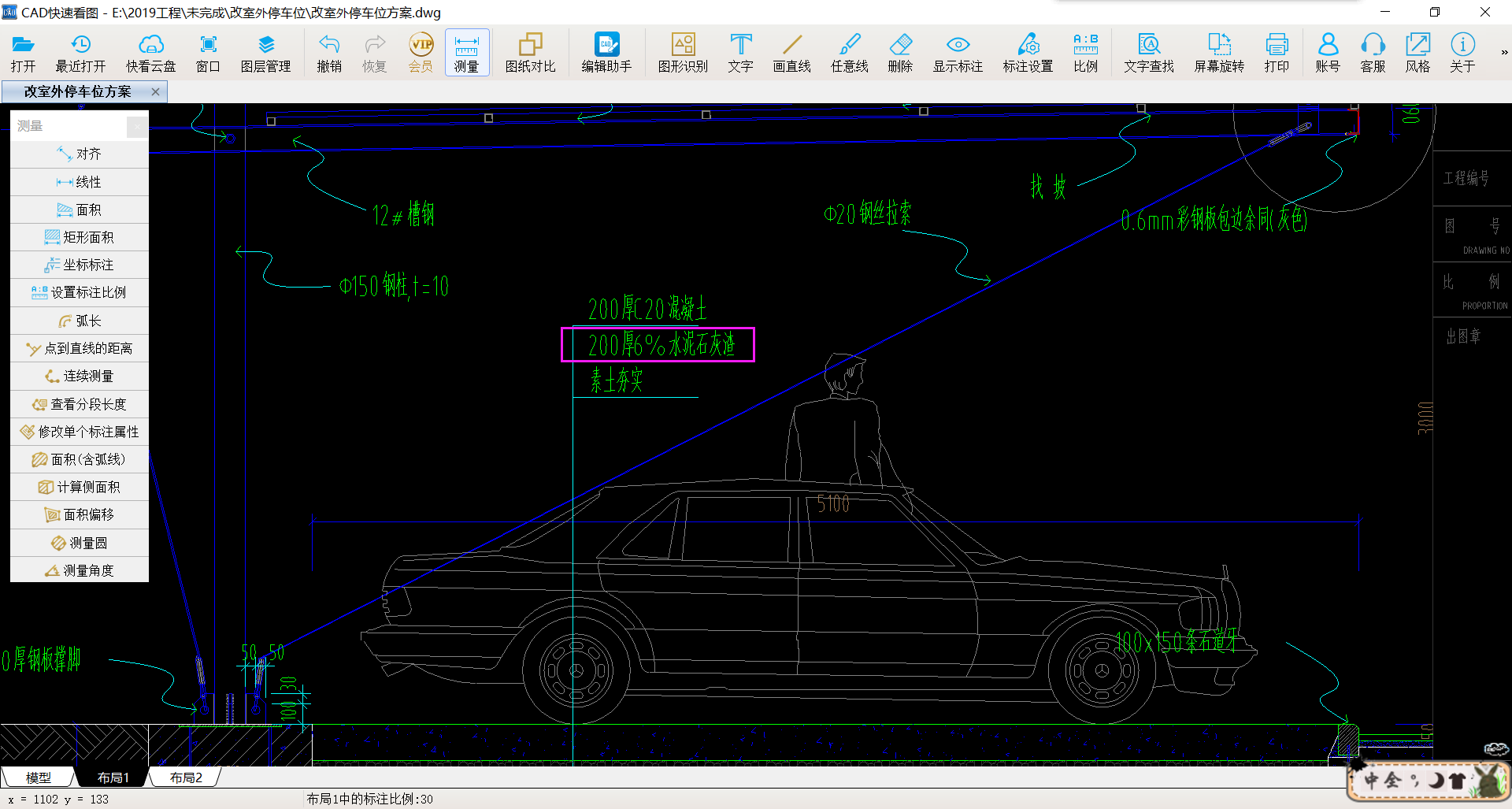Click 设置标注比例 option
This screenshot has width=1512, height=809.
point(80,292)
